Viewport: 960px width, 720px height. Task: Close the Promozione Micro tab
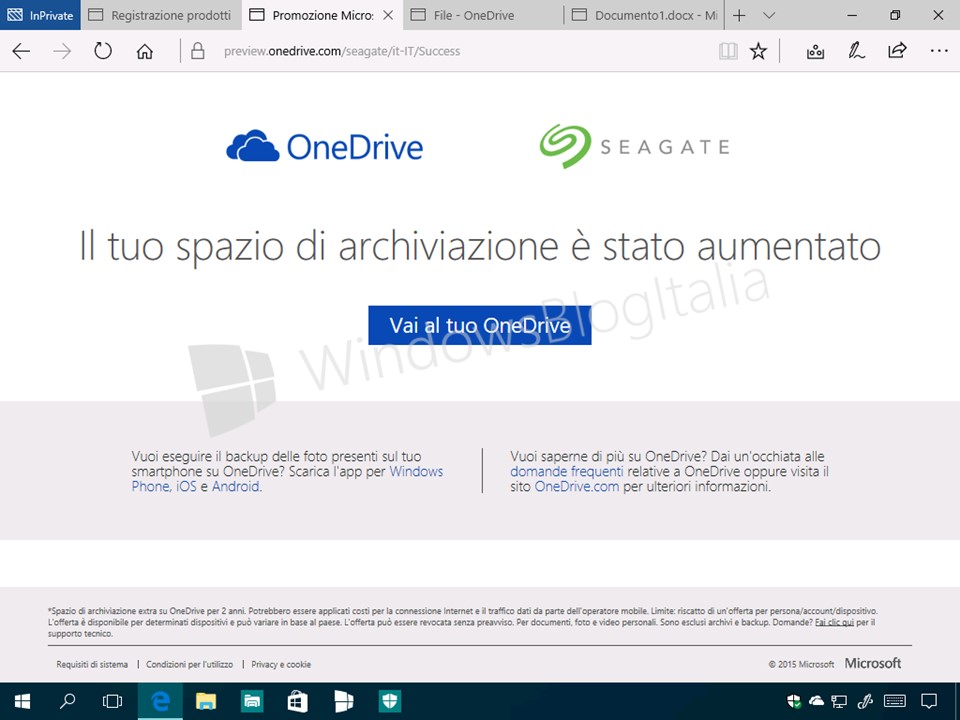pos(388,15)
